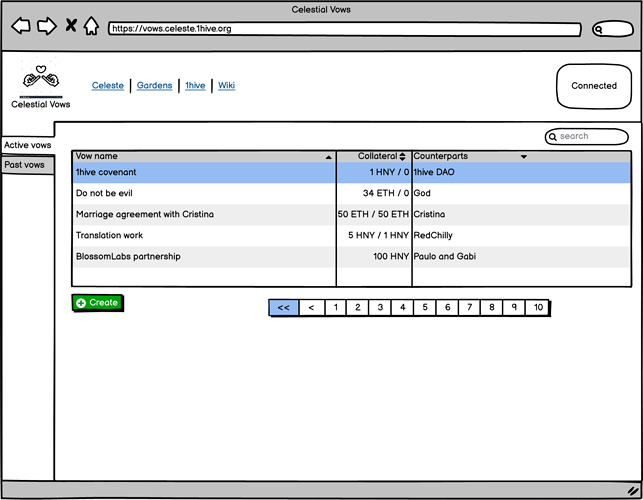Viewport: 643px width, 500px height.
Task: Go to browser home icon
Action: click(91, 26)
